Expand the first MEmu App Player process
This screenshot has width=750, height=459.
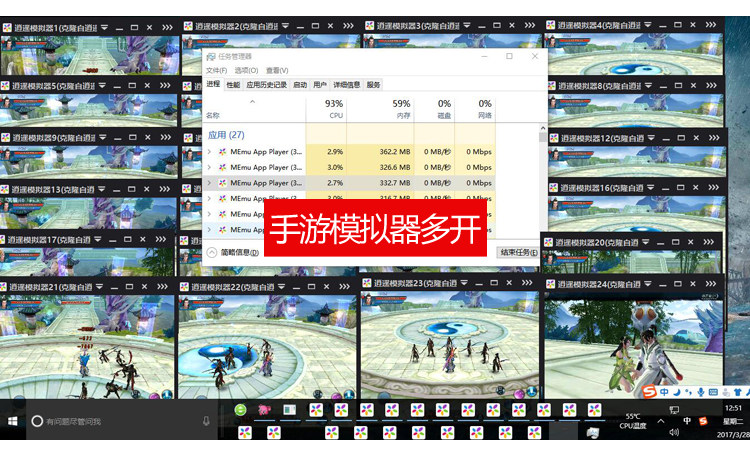209,152
